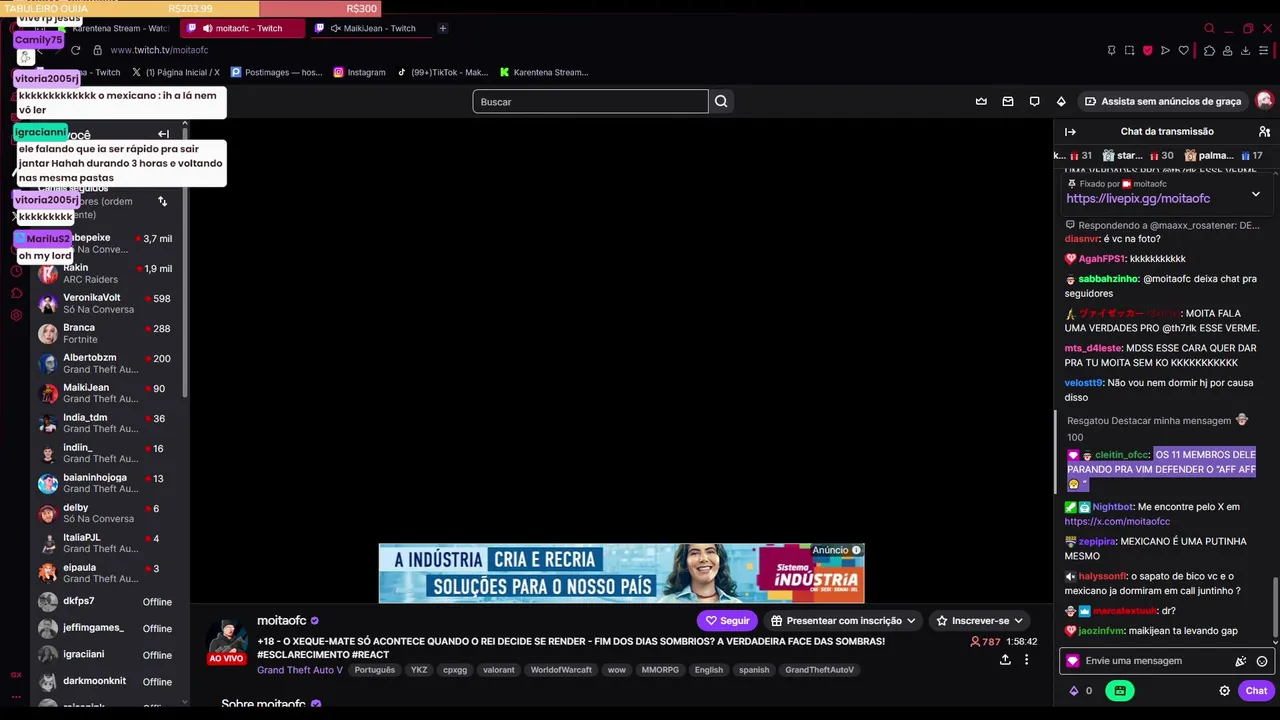Viewport: 1280px width, 720px height.
Task: Open VeronikaVolt channel in sidebar
Action: tap(105, 303)
